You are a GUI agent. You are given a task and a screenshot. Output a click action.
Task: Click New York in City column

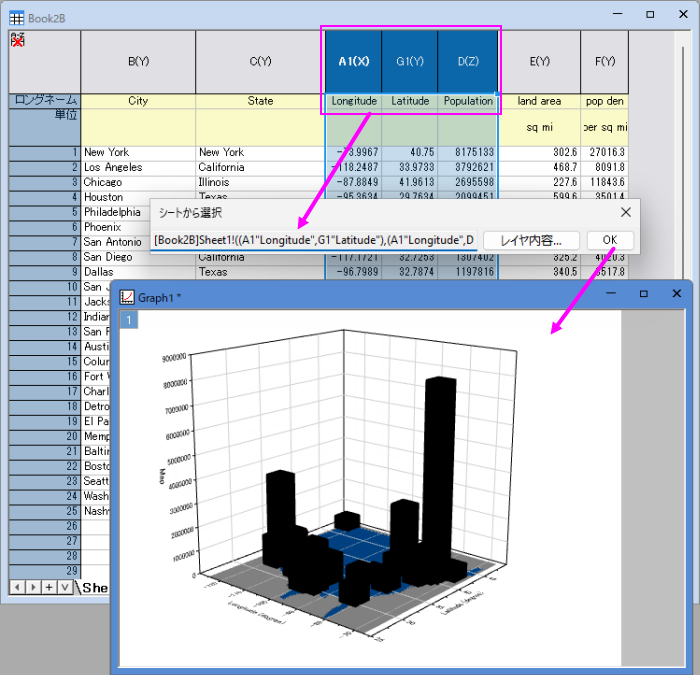pyautogui.click(x=138, y=152)
